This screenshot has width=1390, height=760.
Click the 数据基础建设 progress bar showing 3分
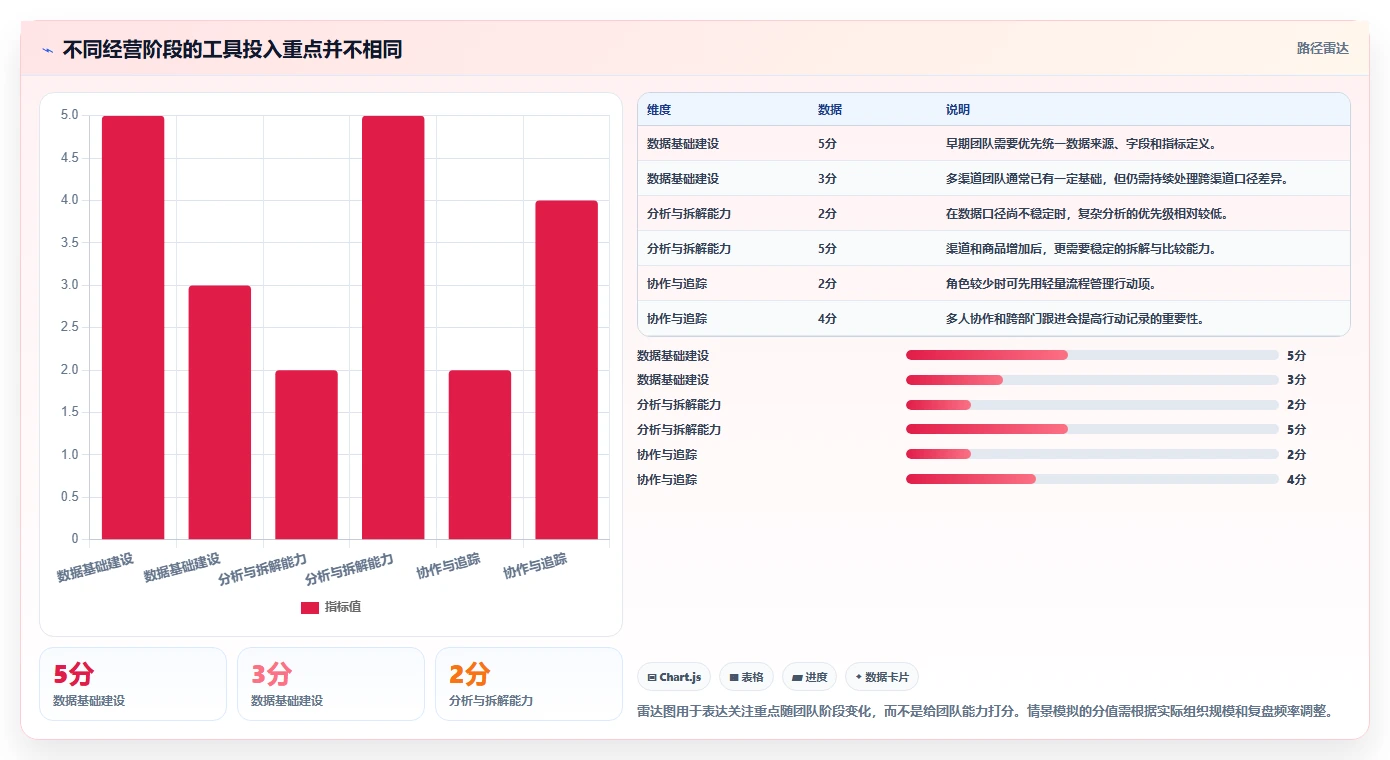coord(1092,380)
